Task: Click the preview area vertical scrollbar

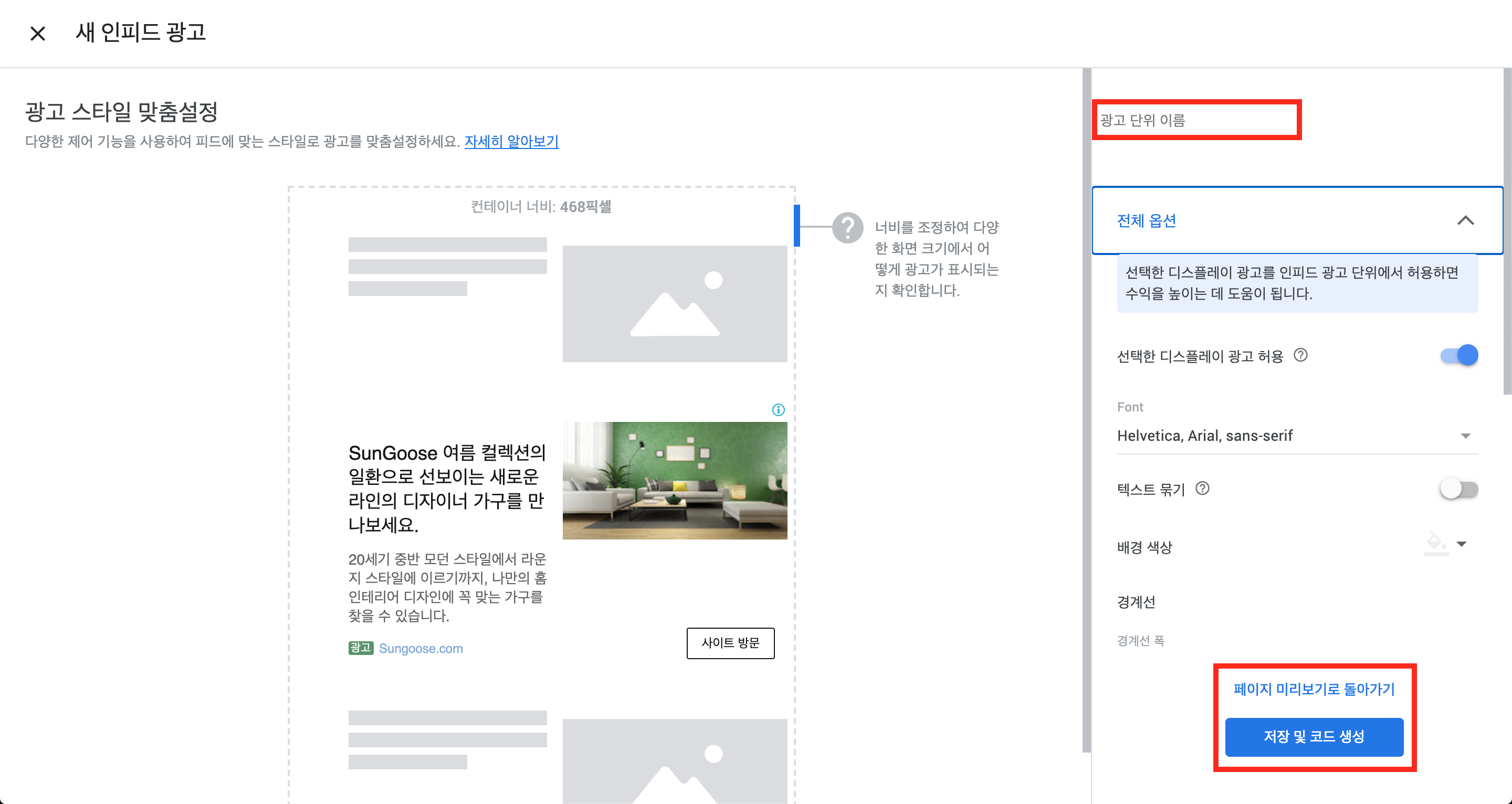Action: tap(1086, 410)
